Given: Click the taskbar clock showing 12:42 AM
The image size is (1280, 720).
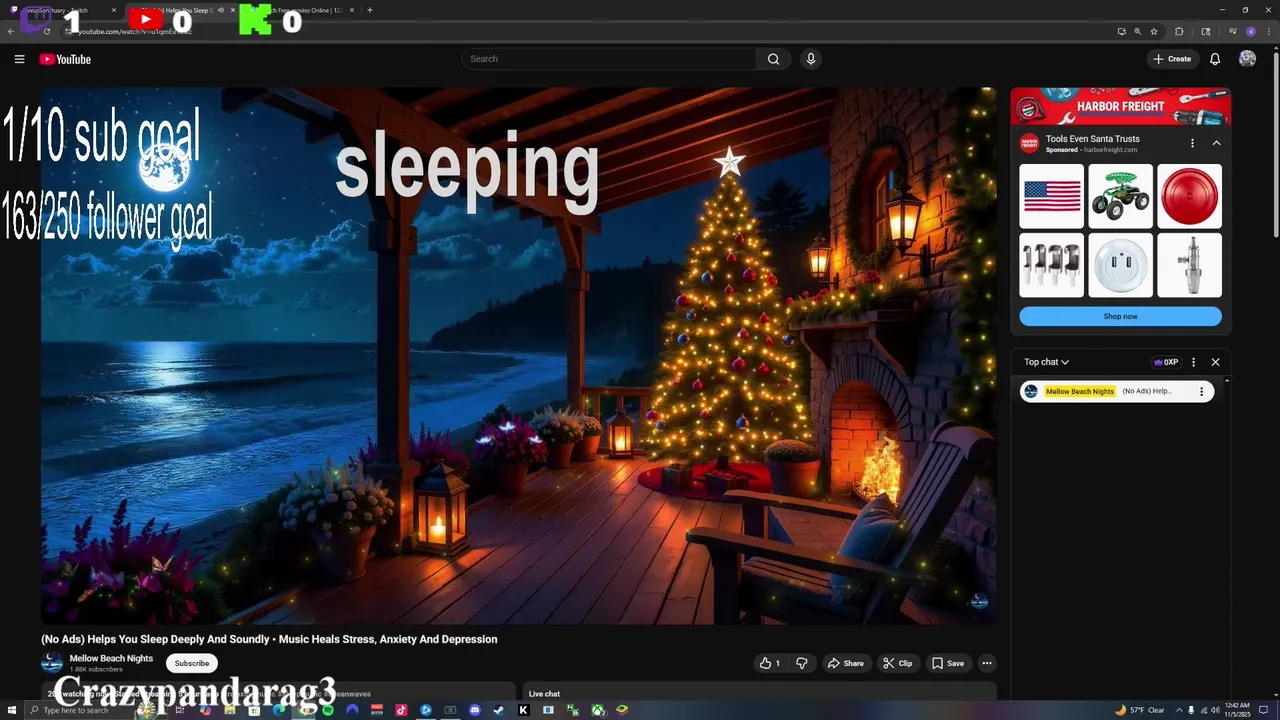Looking at the screenshot, I should click(x=1237, y=710).
